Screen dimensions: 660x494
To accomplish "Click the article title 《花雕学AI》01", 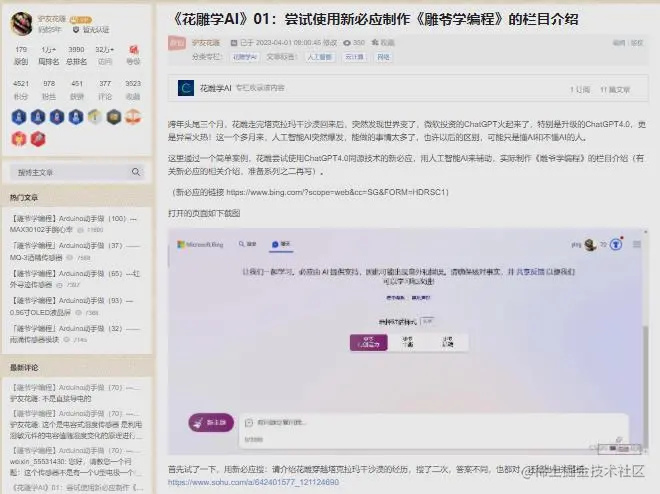I will point(375,19).
